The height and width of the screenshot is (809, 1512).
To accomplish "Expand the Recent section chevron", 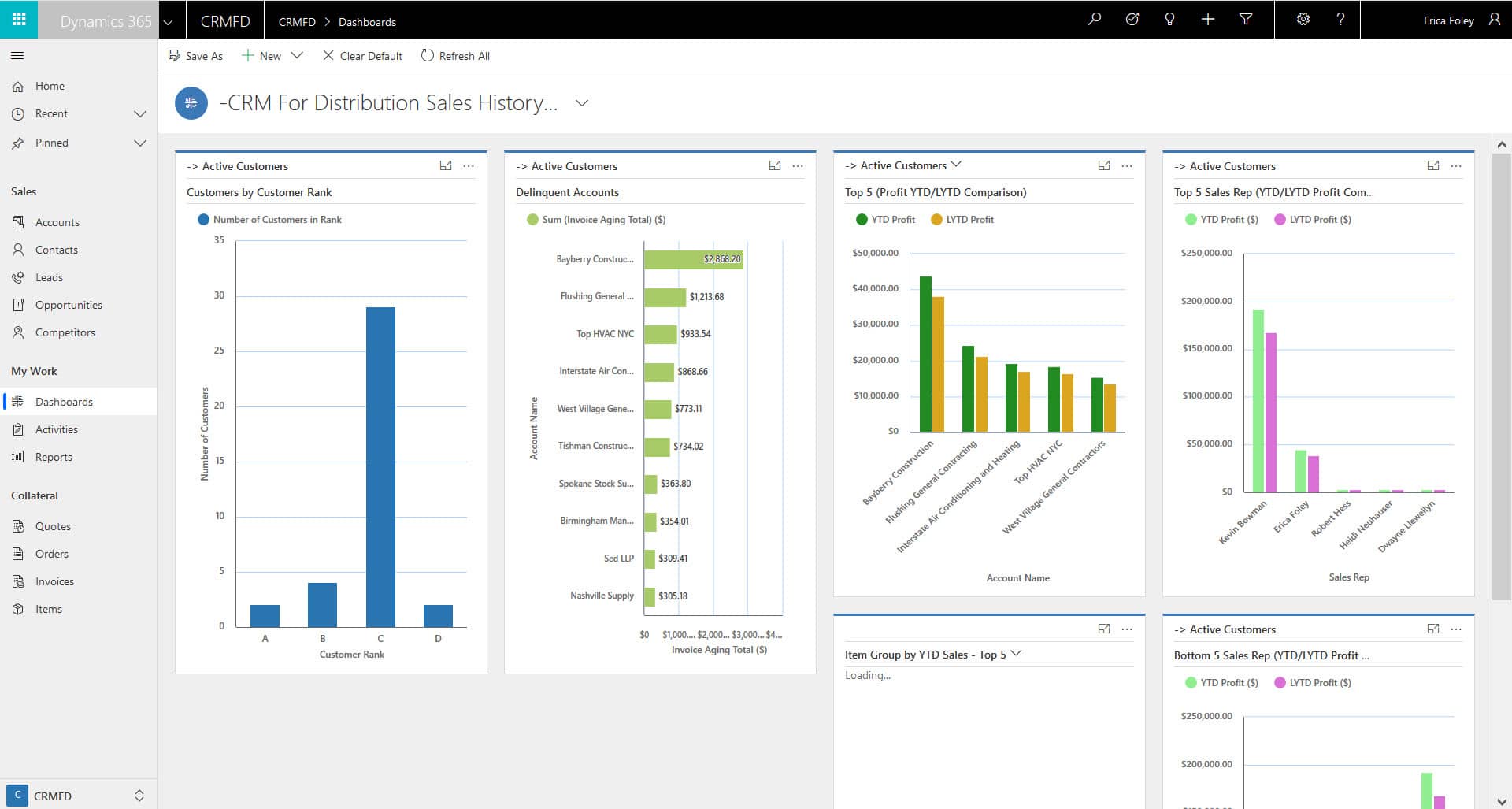I will (x=140, y=114).
